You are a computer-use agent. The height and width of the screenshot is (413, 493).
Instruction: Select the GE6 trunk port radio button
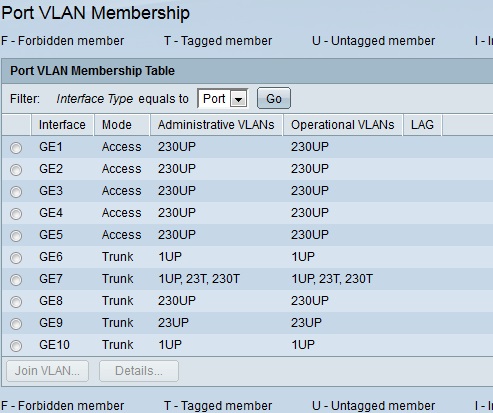click(16, 258)
